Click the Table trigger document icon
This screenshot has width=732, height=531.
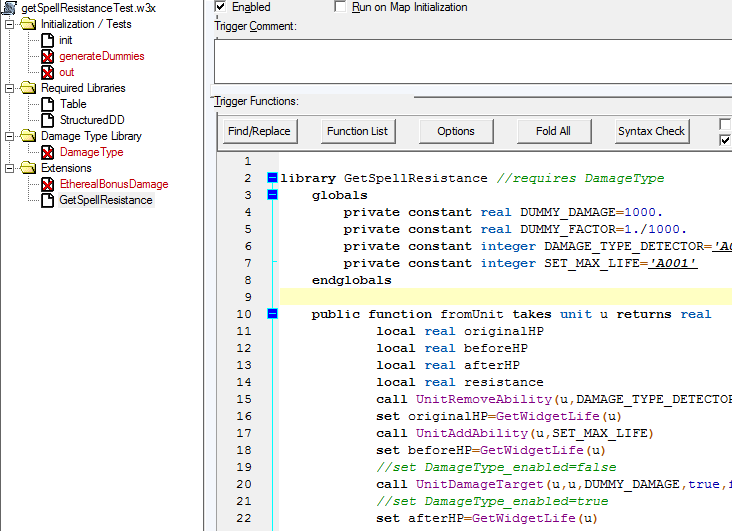(x=47, y=104)
